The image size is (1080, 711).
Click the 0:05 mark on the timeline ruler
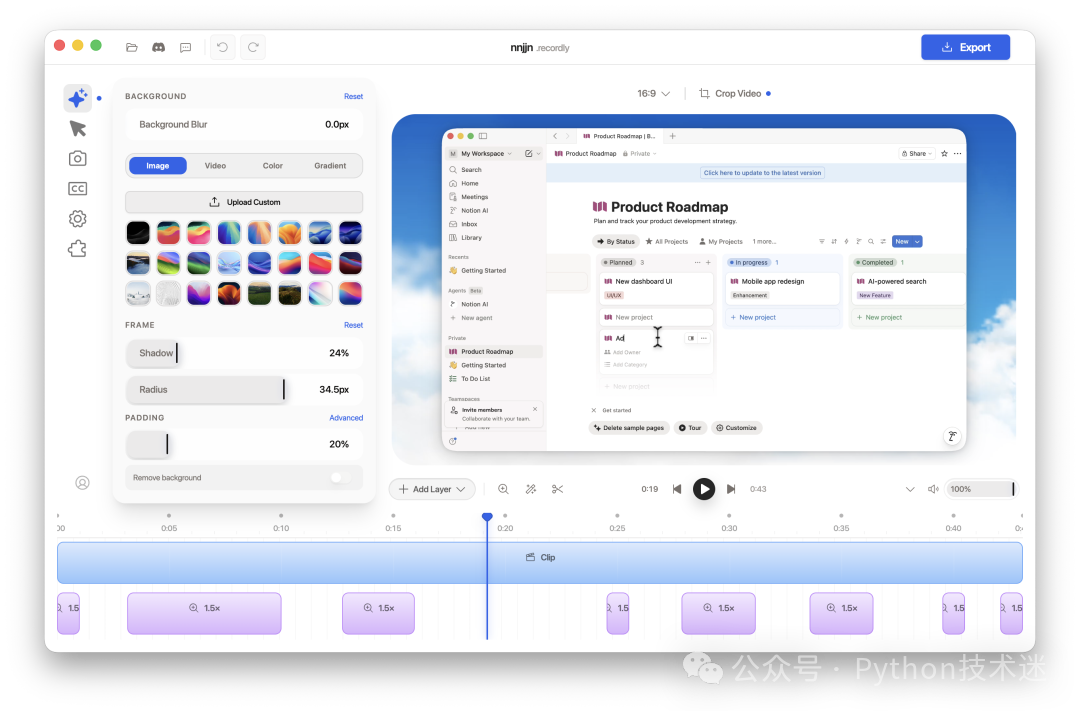click(169, 528)
